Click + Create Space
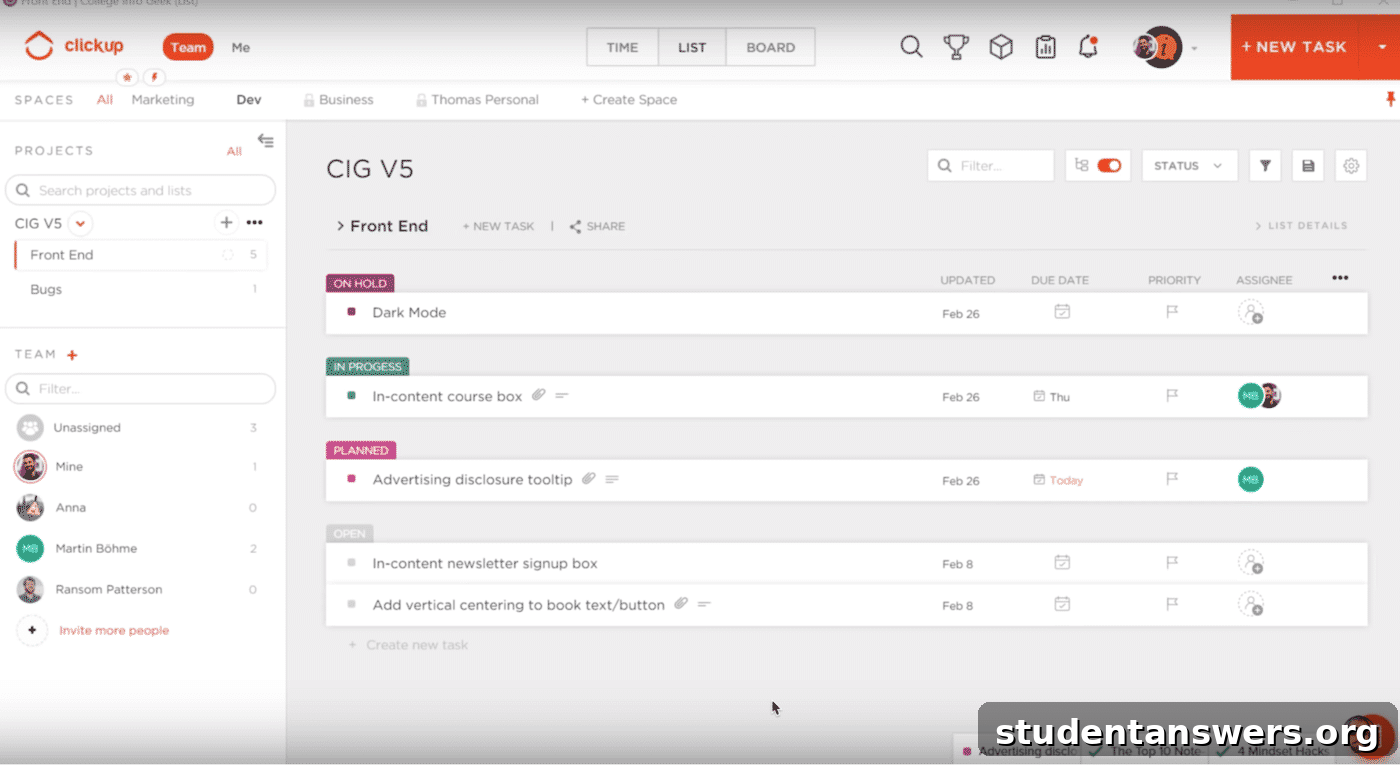The height and width of the screenshot is (765, 1400). 629,100
